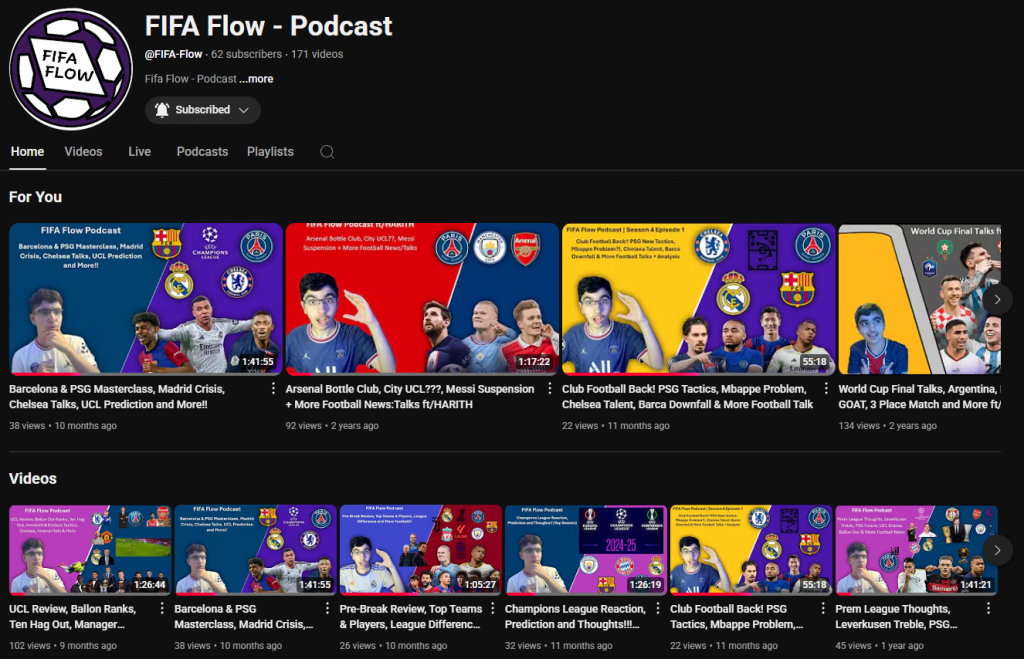Expand the Subscribed dropdown chevron

[x=243, y=110]
